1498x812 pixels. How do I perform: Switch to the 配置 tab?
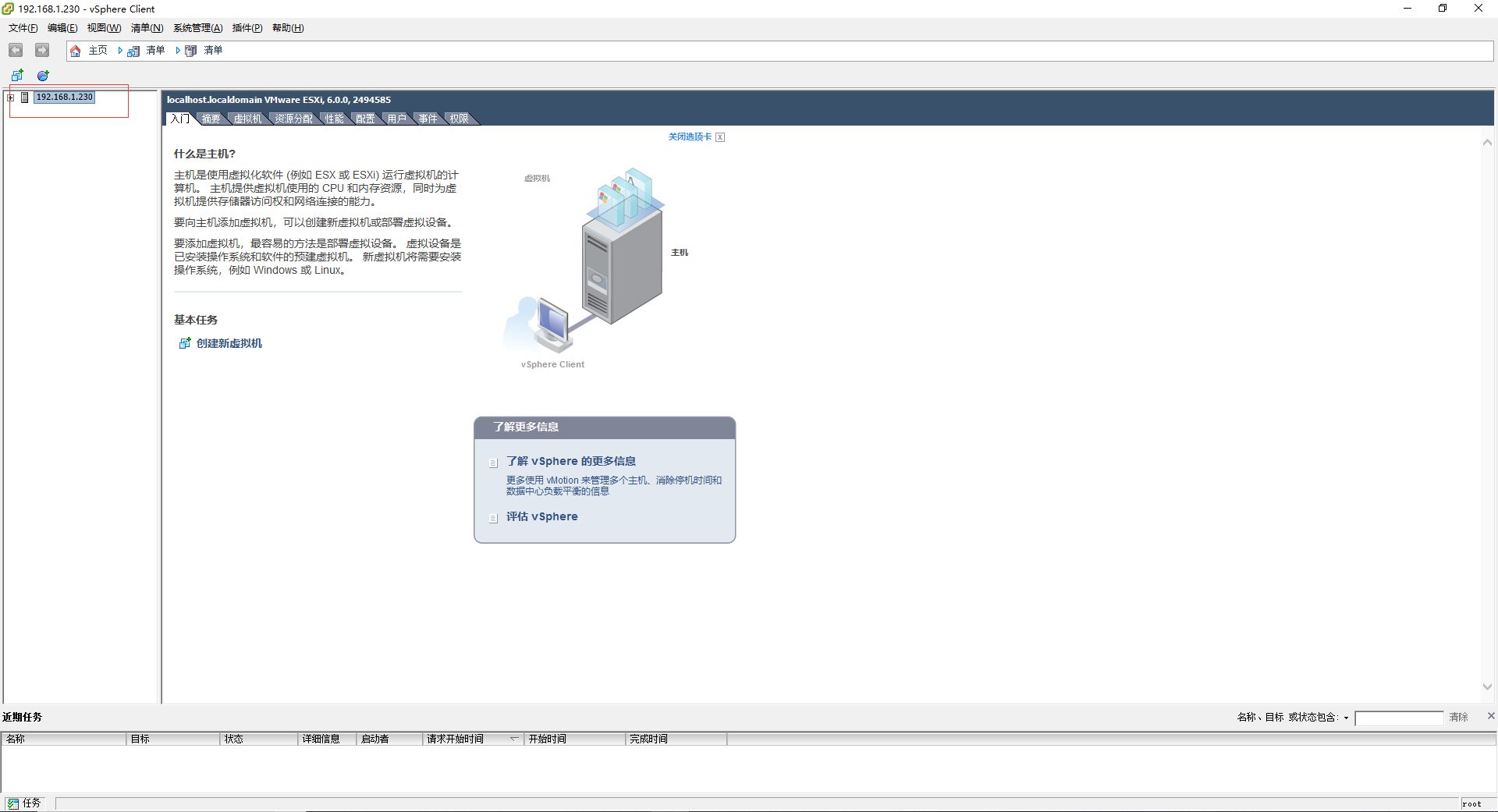[365, 119]
